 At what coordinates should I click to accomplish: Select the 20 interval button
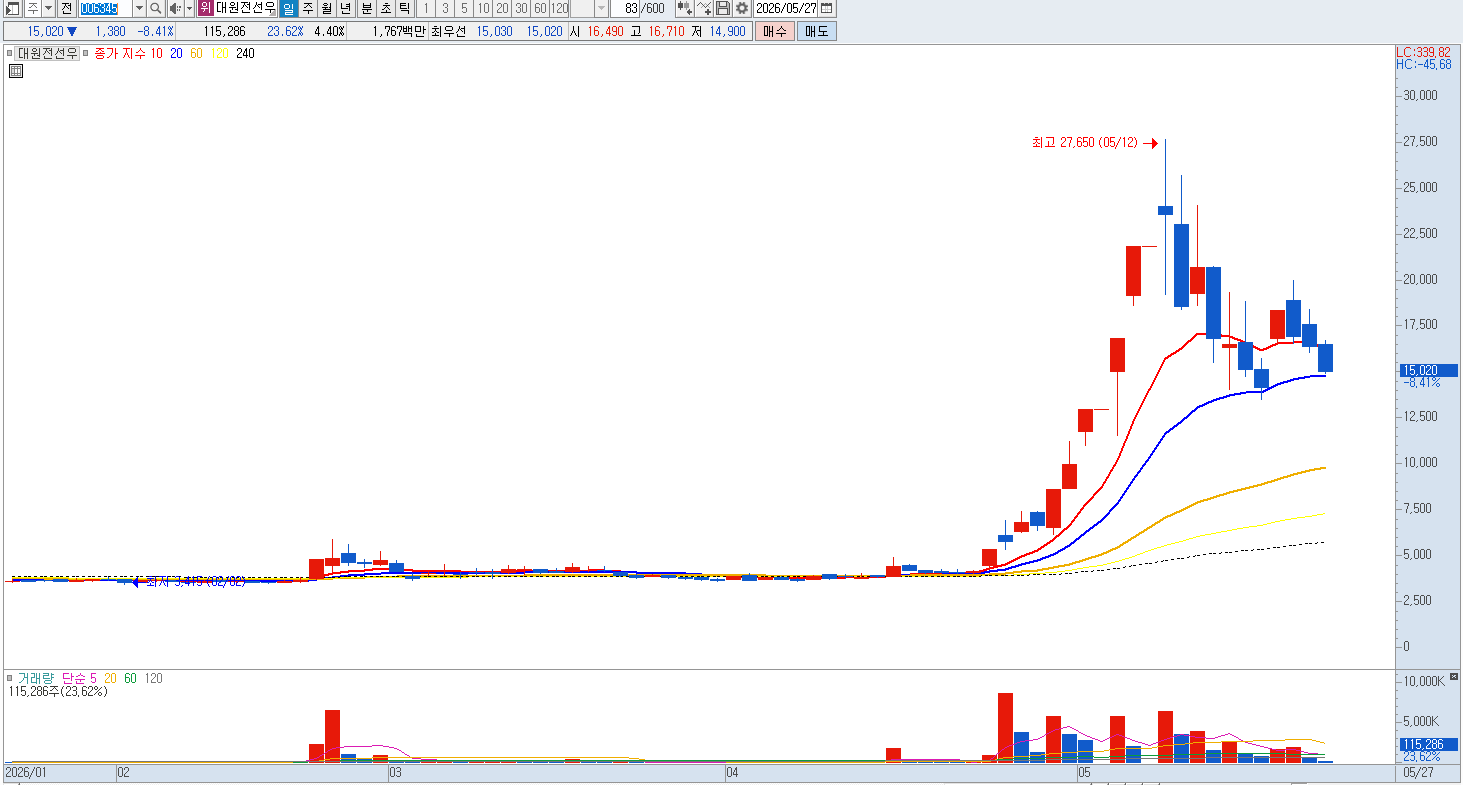coord(502,8)
